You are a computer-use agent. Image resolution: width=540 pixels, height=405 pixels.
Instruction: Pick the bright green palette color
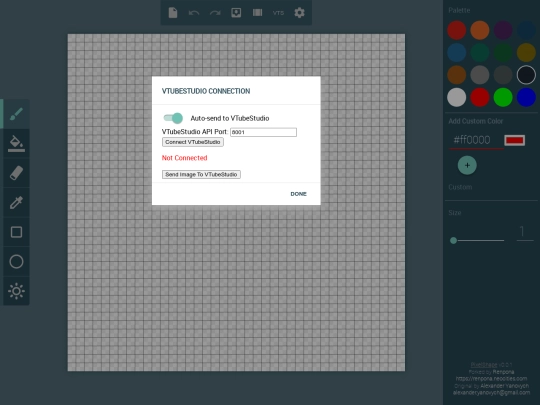[503, 97]
